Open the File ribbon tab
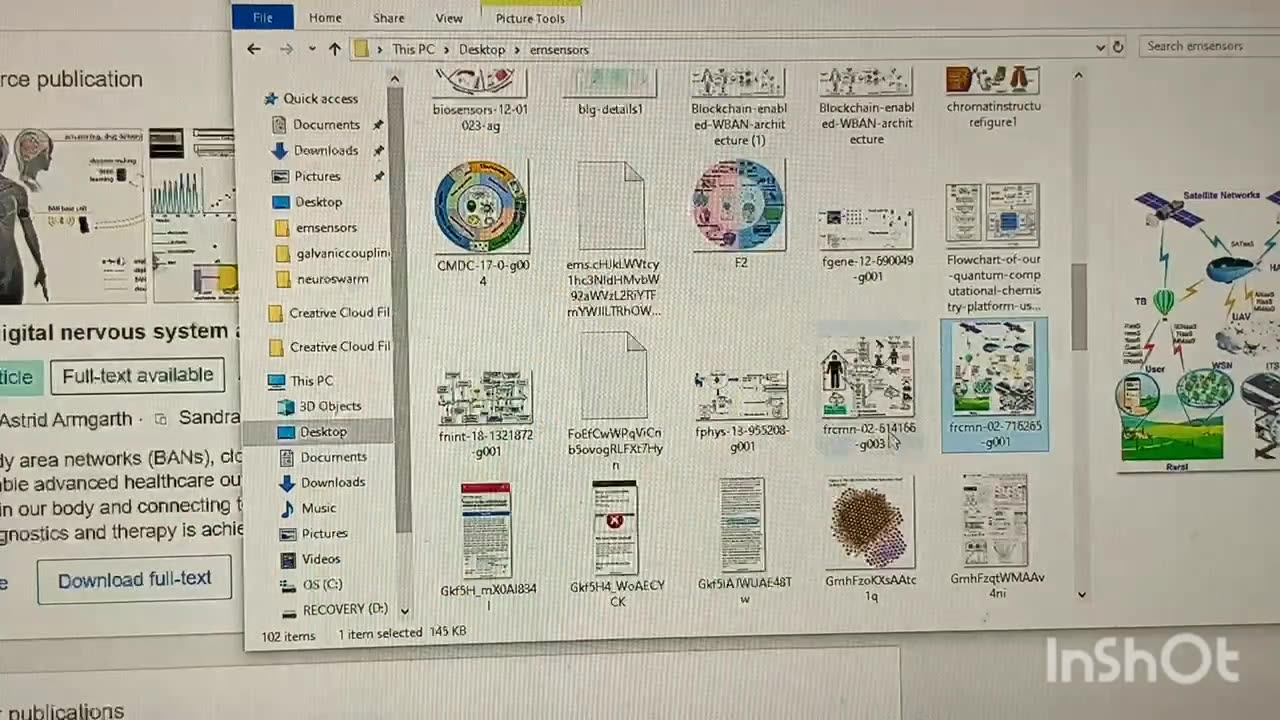The height and width of the screenshot is (720, 1280). point(262,17)
